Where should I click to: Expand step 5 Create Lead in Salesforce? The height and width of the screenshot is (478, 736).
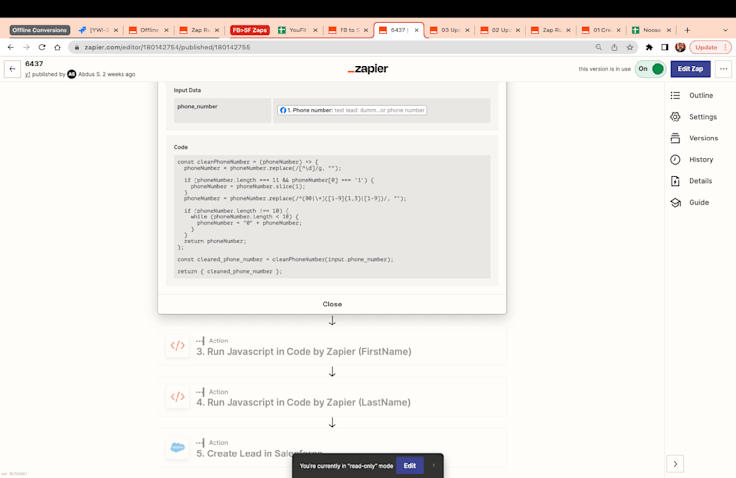[332, 447]
